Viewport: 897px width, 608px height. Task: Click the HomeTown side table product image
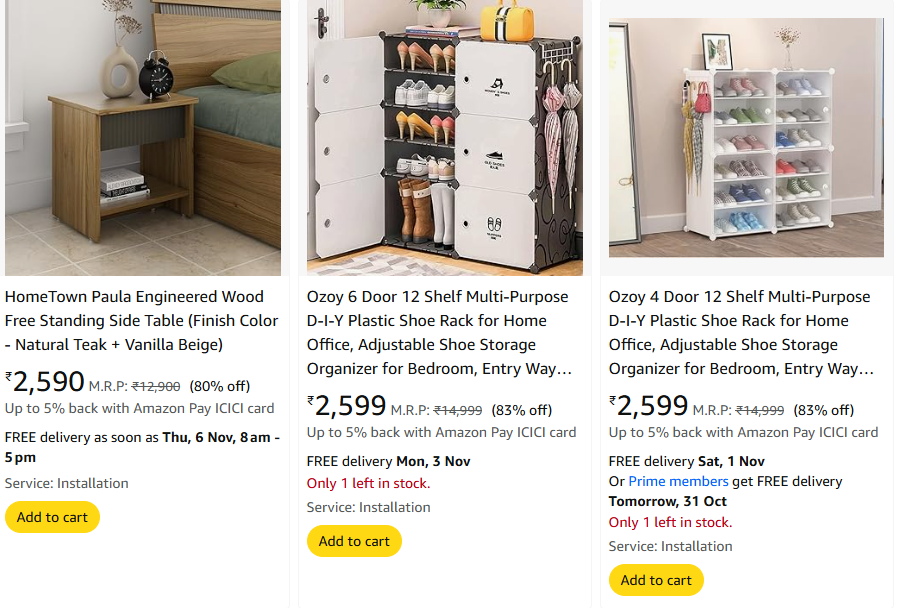tap(143, 137)
